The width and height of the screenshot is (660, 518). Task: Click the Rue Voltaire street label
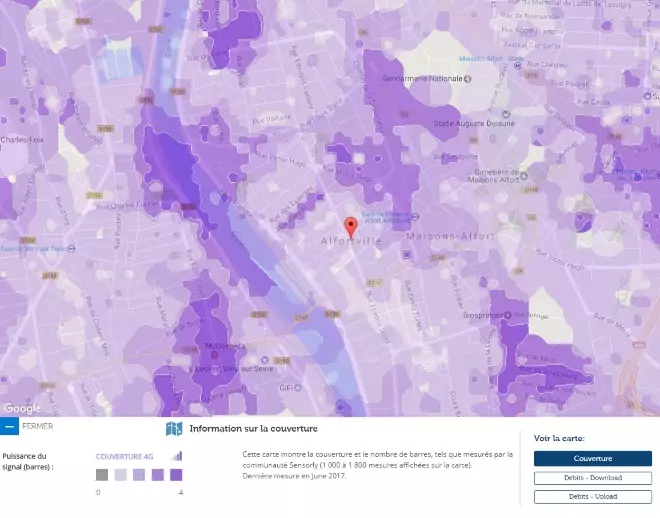271,119
